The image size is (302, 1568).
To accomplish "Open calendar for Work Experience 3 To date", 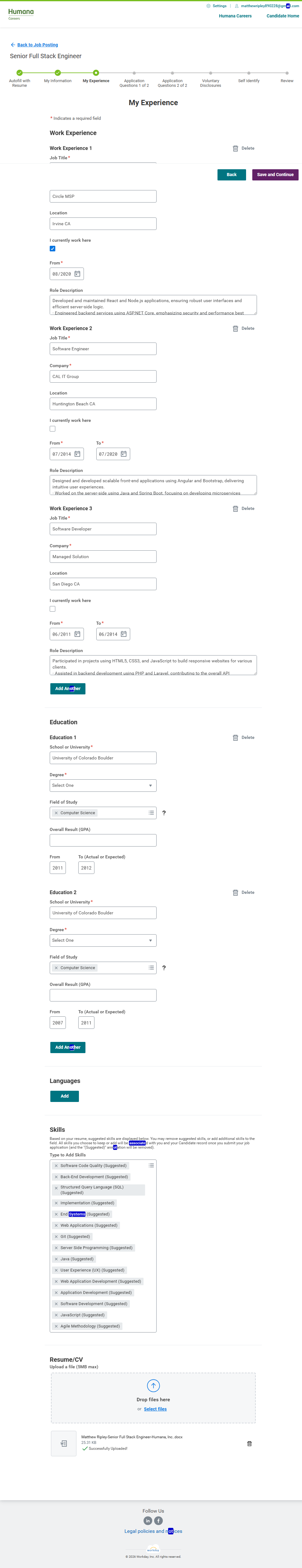I will pyautogui.click(x=123, y=634).
